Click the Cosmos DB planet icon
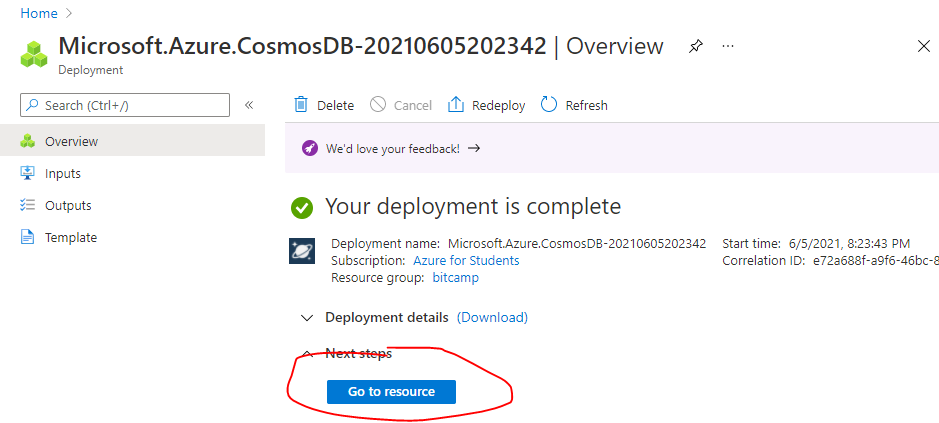This screenshot has width=939, height=423. 302,252
